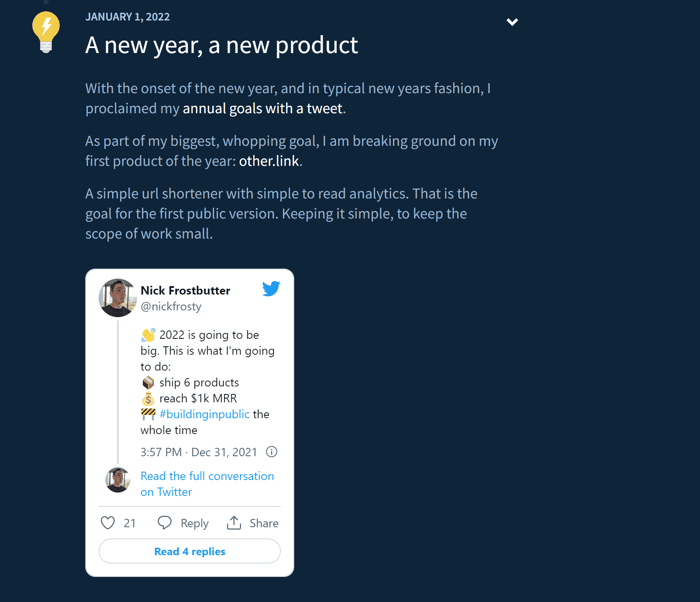The image size is (700, 602).
Task: Open the @nickfrosty handle
Action: [171, 306]
